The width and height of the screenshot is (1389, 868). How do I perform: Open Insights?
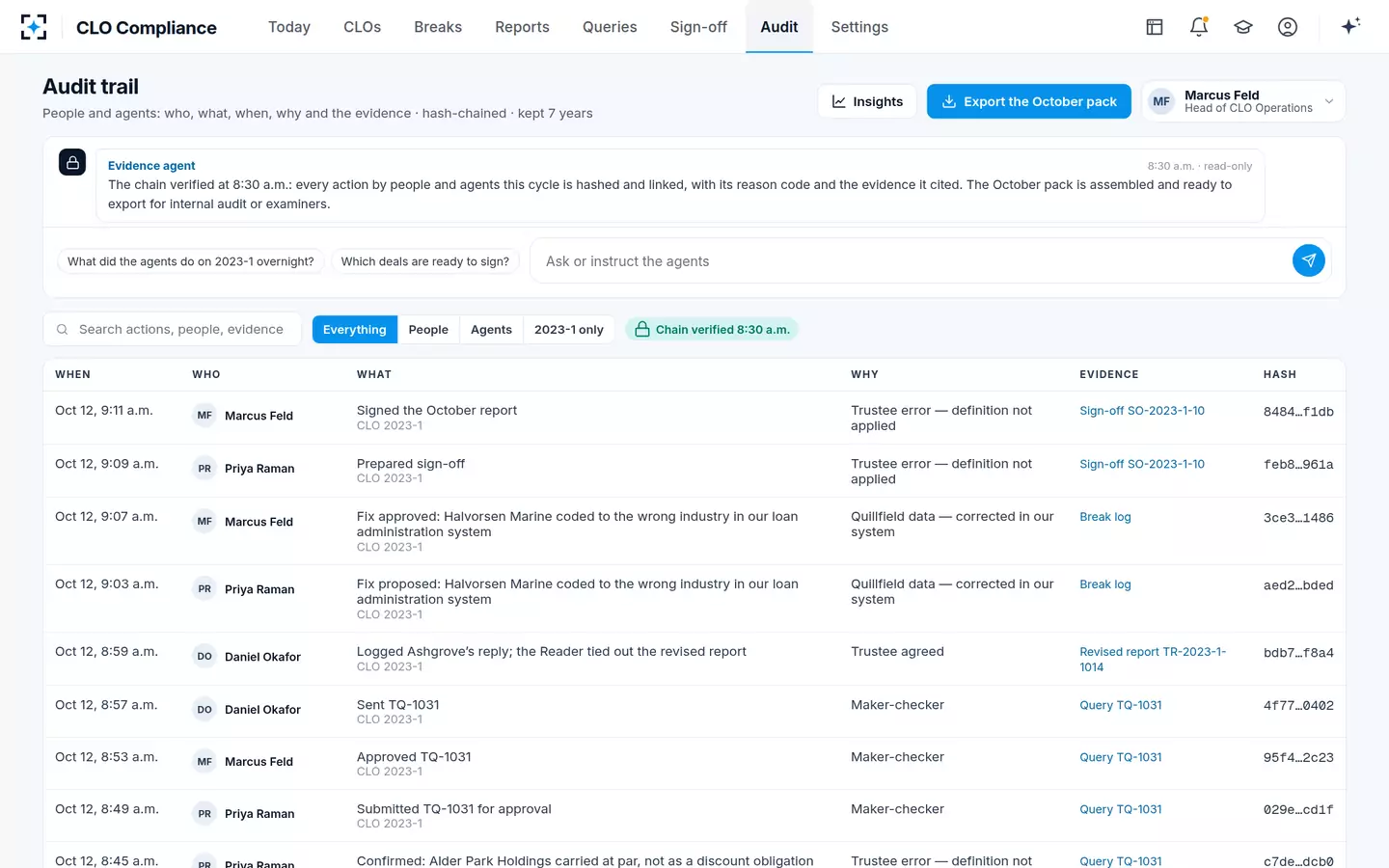tap(867, 101)
